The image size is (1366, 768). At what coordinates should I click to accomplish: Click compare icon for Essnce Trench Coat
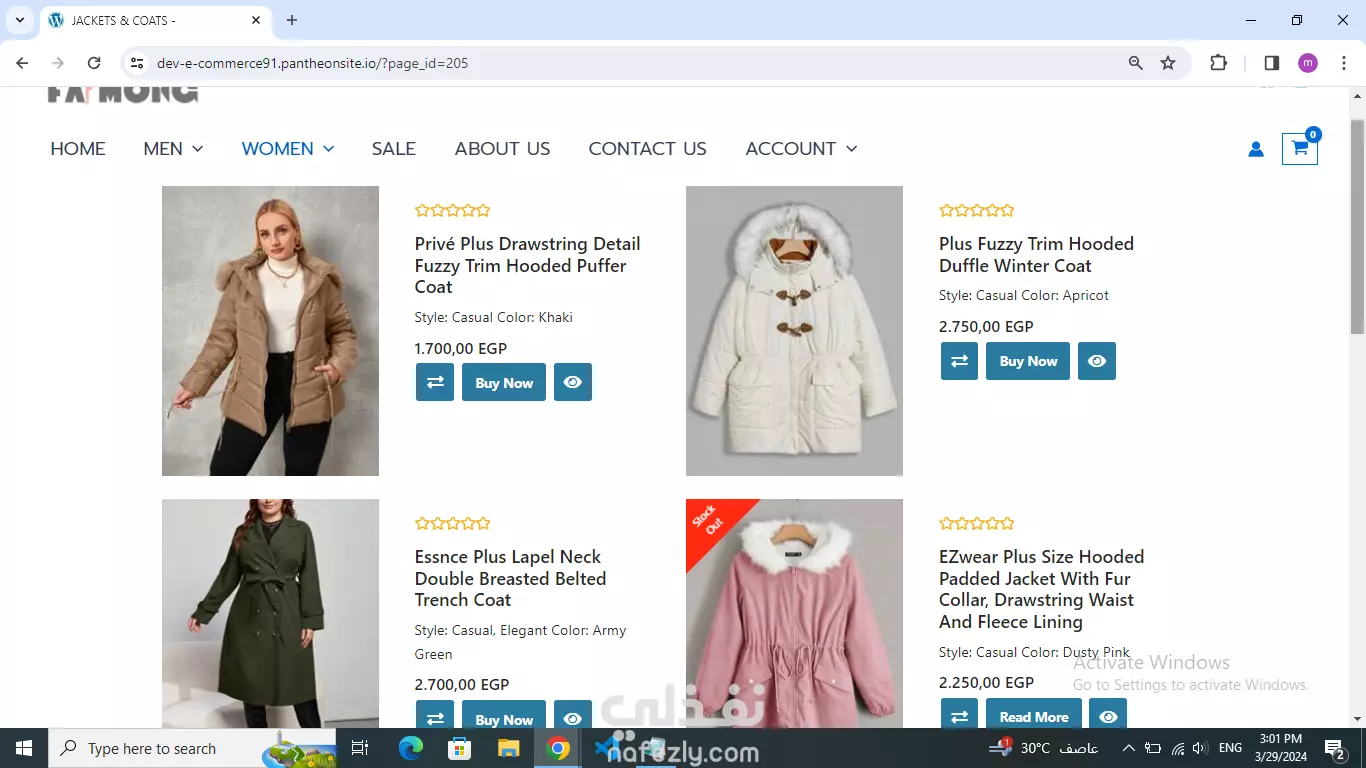click(435, 715)
